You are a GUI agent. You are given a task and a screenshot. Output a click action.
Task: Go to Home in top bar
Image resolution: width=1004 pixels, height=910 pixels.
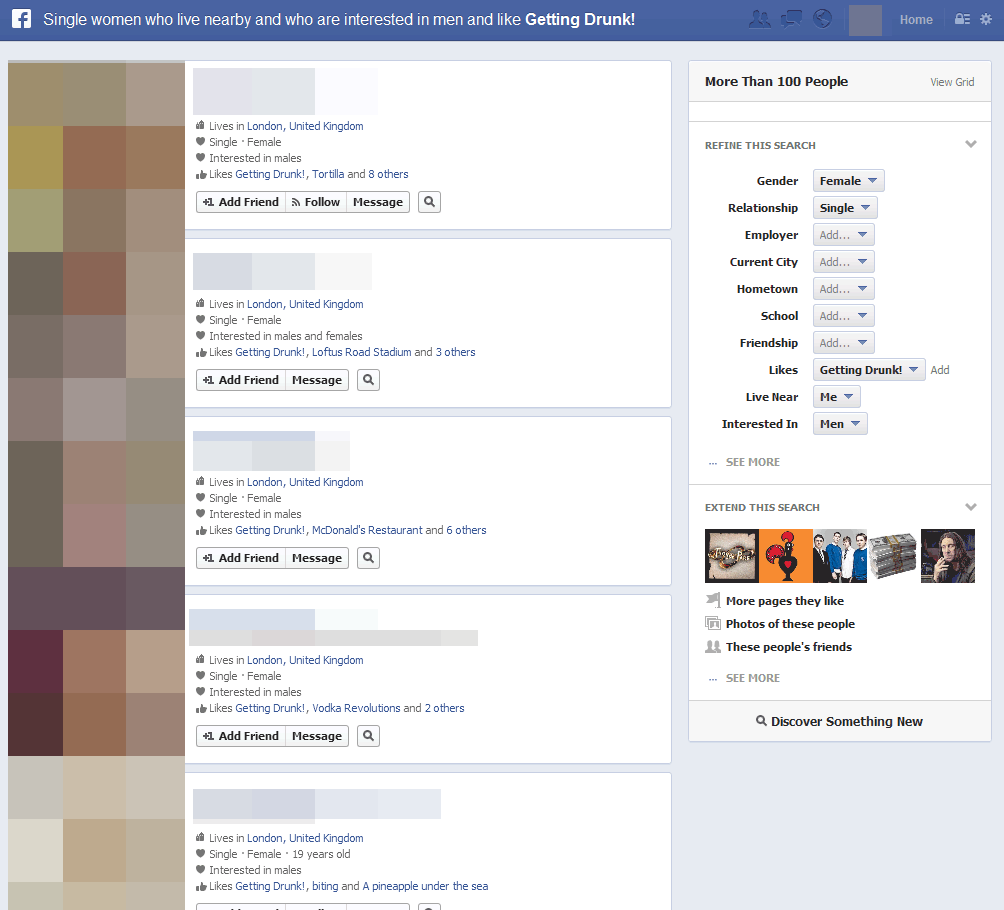916,19
